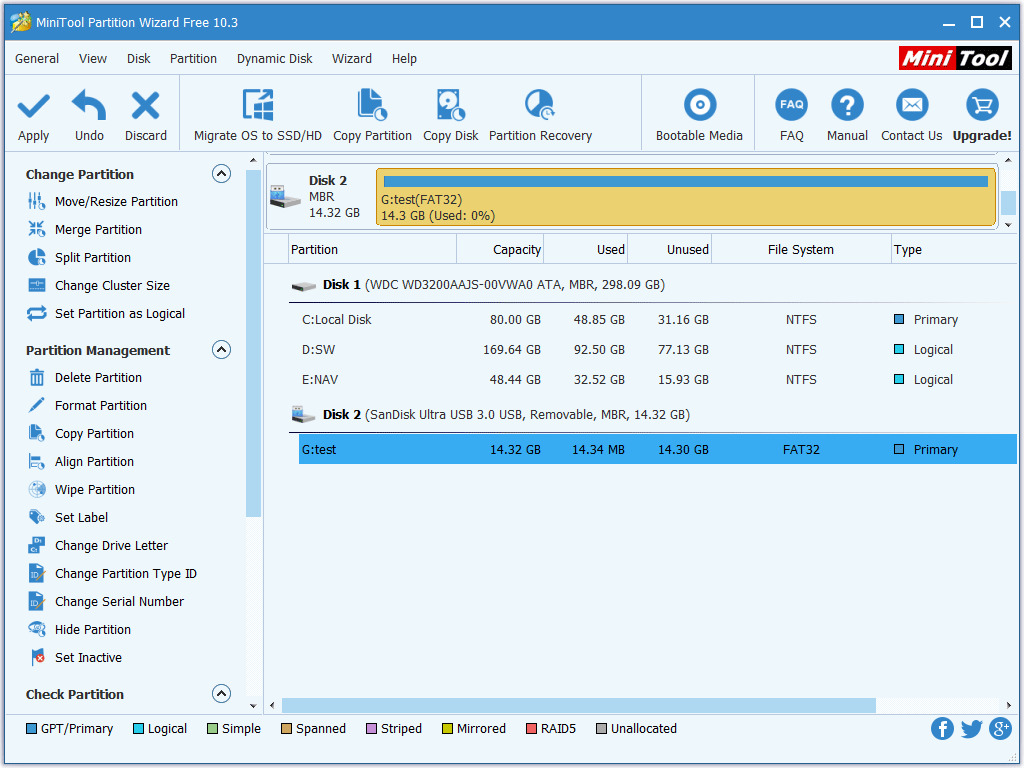Start Partition Recovery from toolbar

tap(540, 106)
